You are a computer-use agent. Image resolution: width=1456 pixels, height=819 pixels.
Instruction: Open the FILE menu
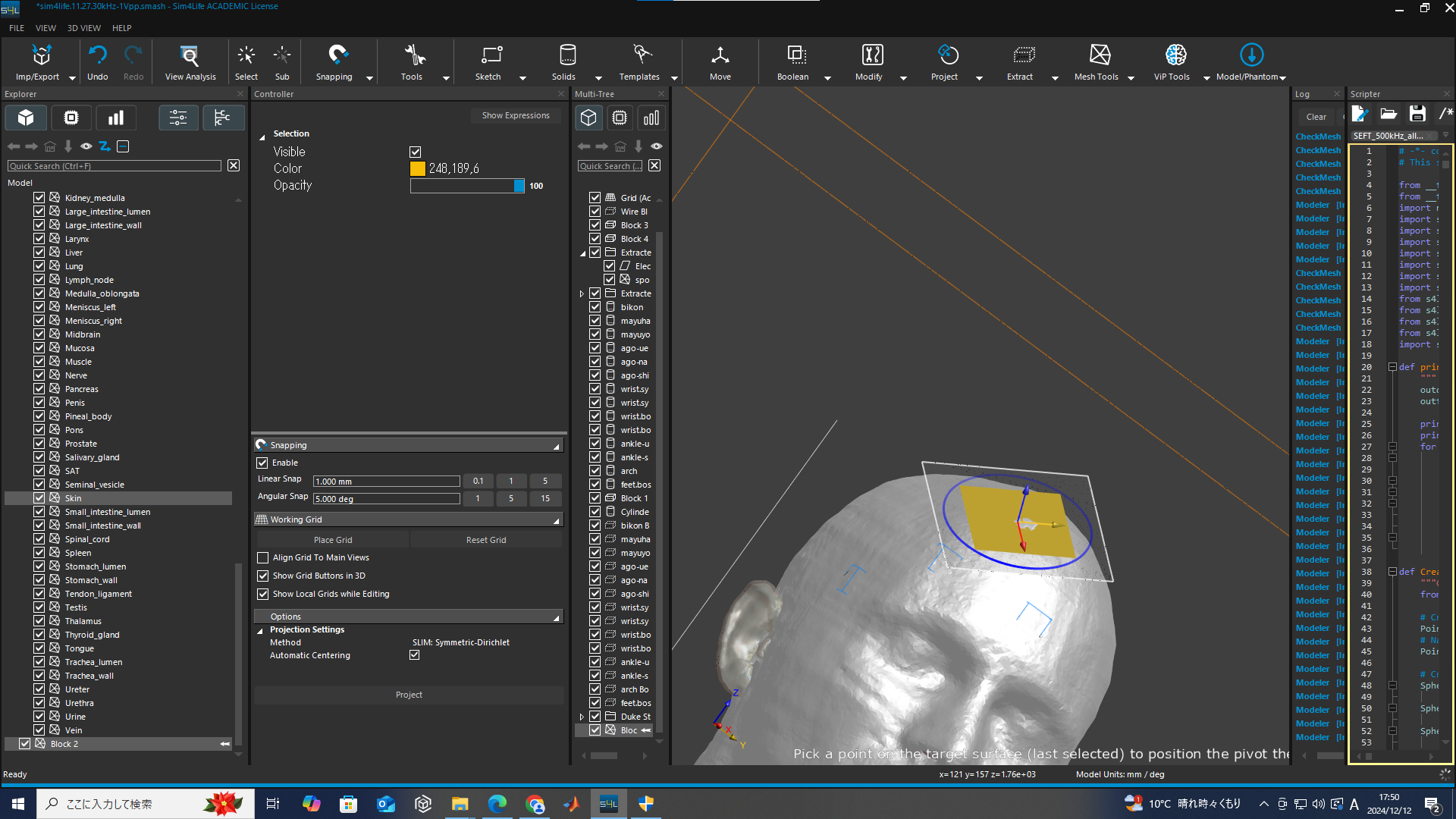tap(17, 28)
